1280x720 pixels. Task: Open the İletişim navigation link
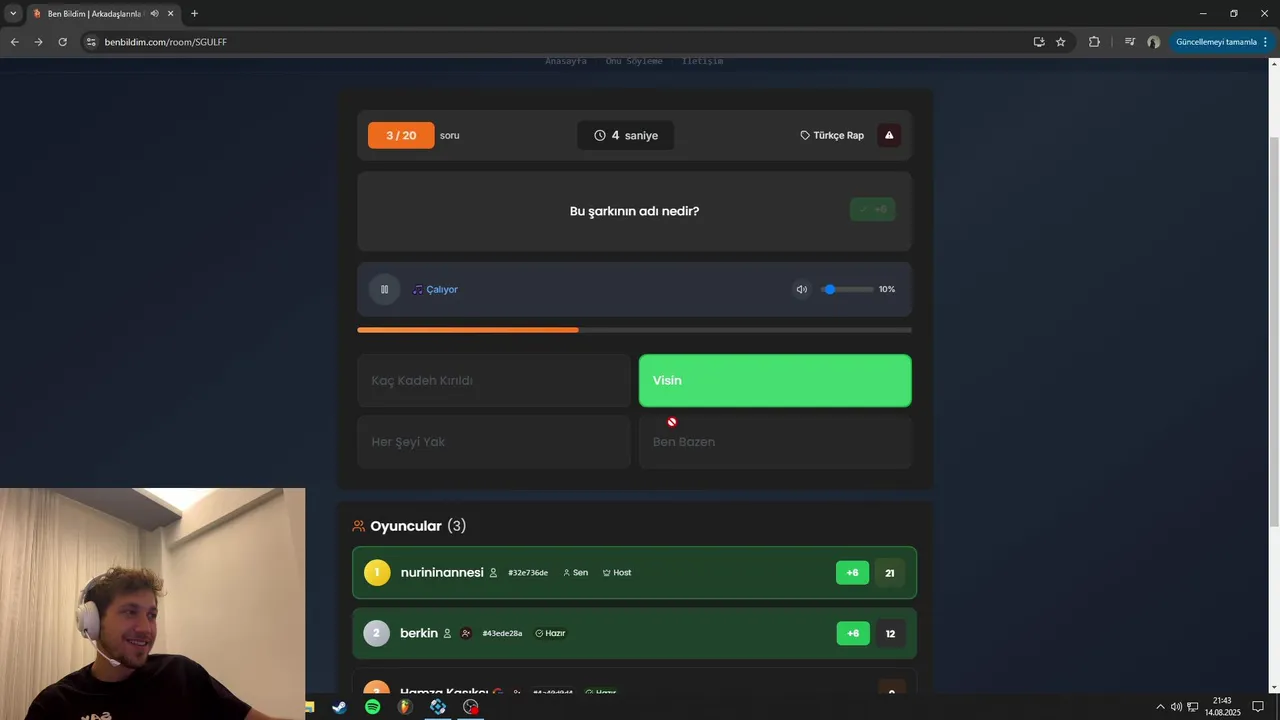pyautogui.click(x=702, y=61)
